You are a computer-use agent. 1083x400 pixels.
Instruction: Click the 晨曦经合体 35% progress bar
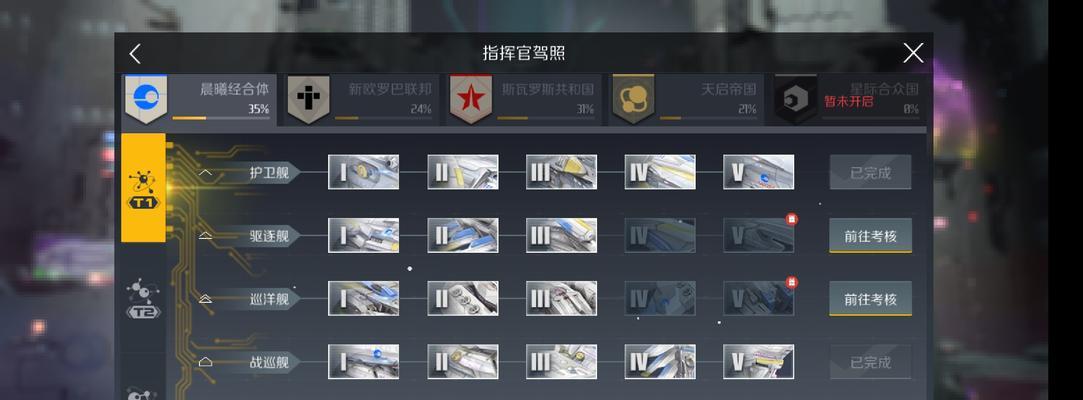pyautogui.click(x=221, y=118)
